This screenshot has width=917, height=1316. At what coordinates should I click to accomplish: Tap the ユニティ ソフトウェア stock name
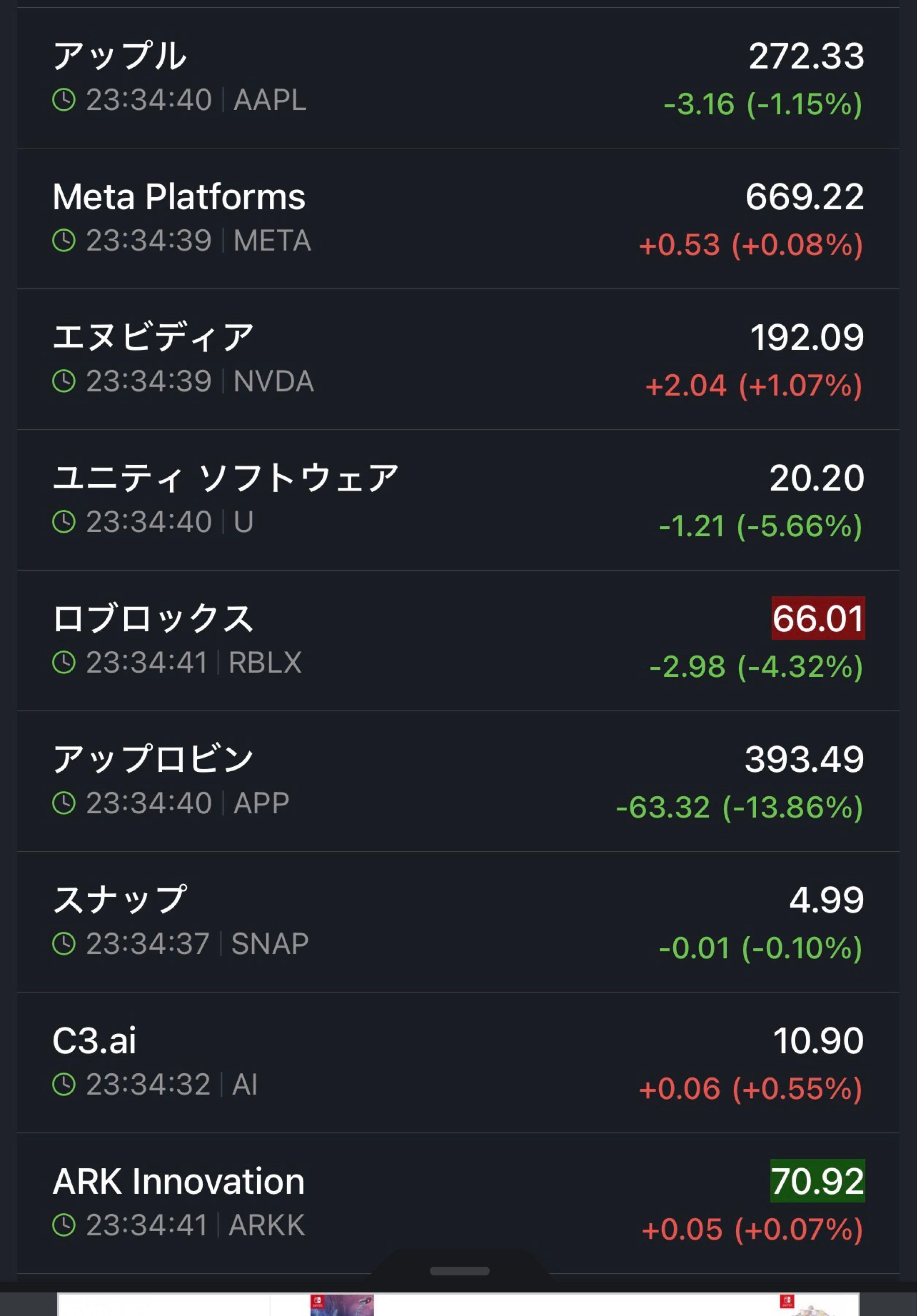tap(225, 478)
